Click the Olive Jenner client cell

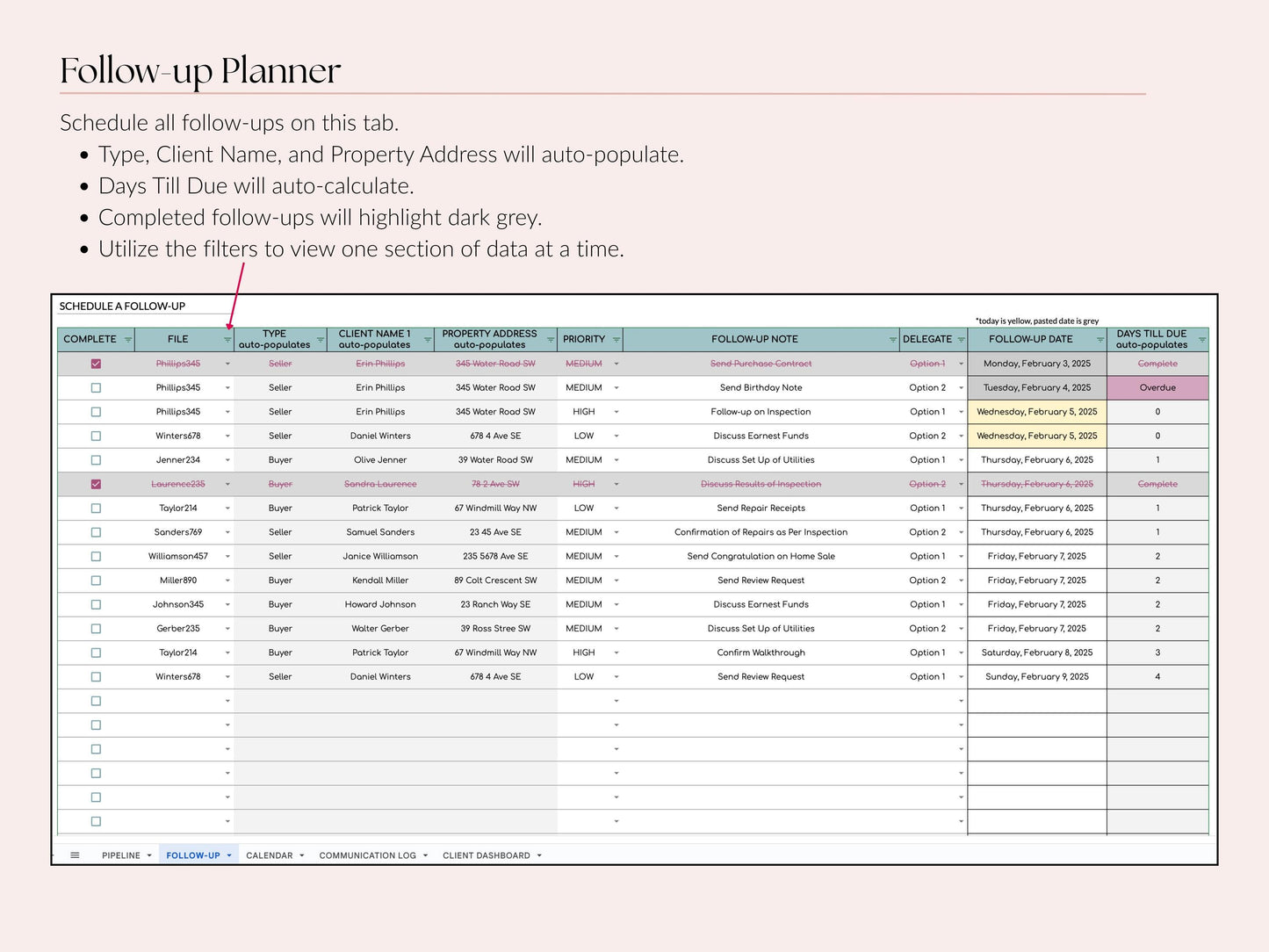380,460
